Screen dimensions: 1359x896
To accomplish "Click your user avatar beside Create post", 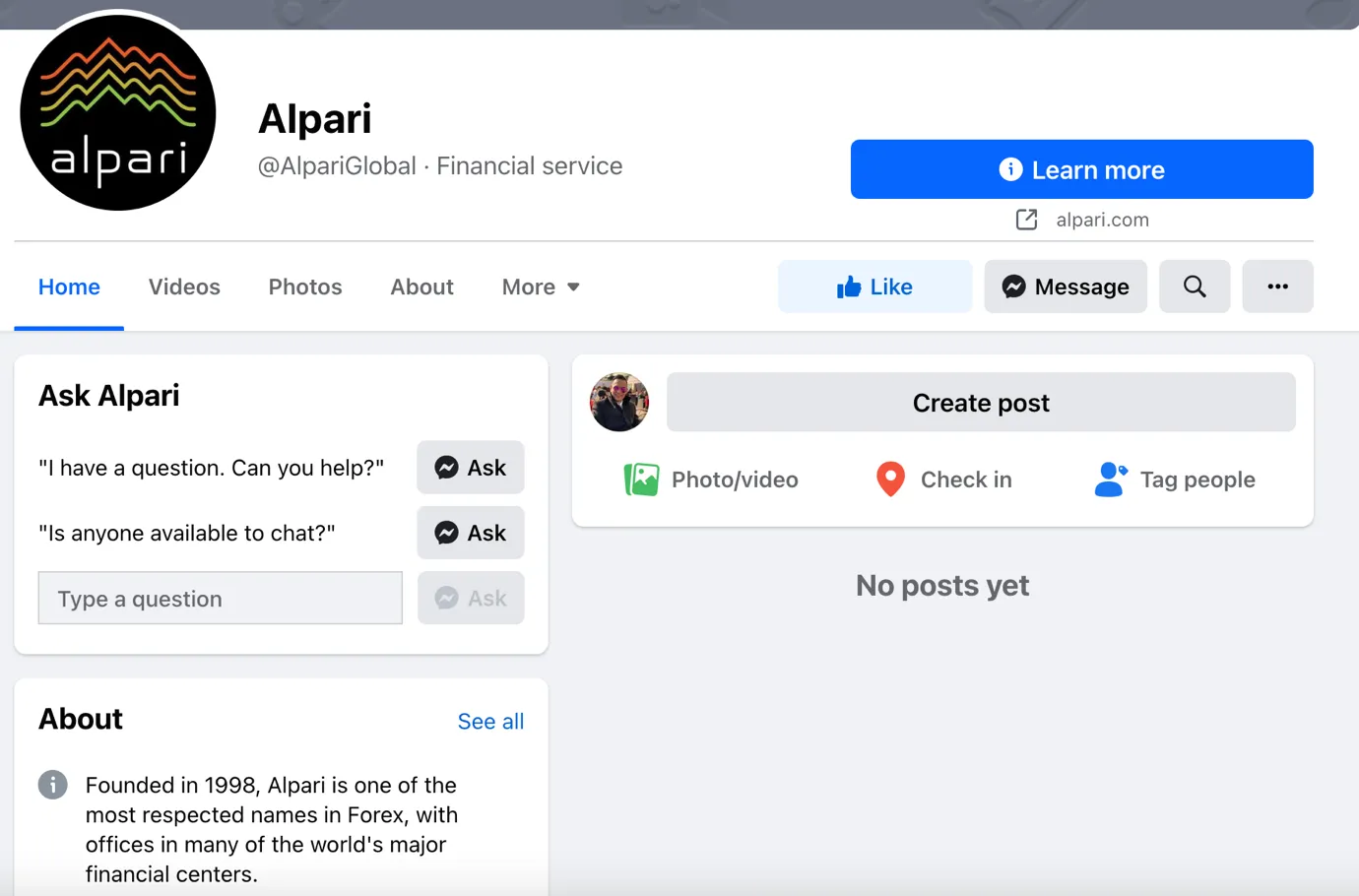I will click(619, 402).
